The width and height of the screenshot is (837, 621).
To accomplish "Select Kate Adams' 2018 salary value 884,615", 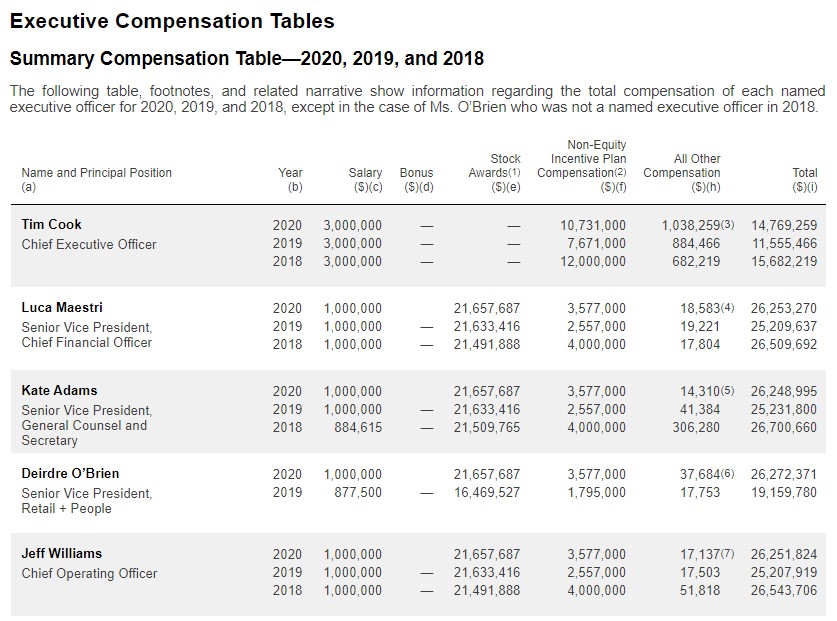I will click(357, 427).
